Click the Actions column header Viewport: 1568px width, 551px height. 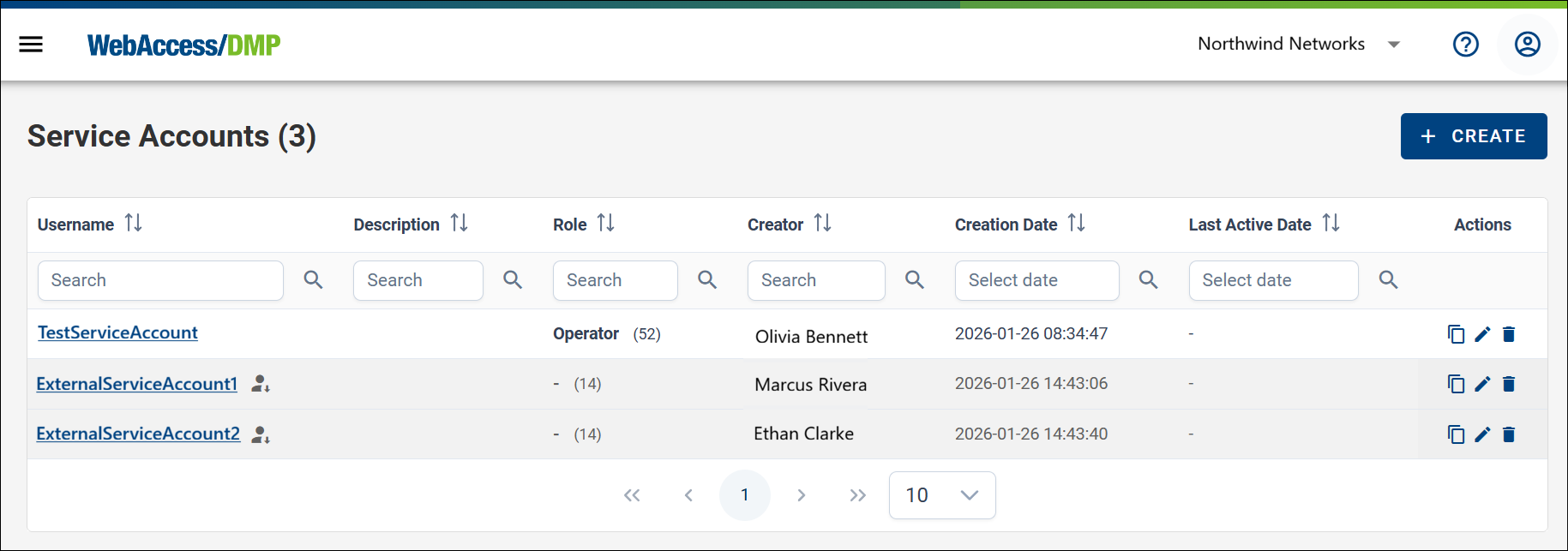click(1482, 225)
